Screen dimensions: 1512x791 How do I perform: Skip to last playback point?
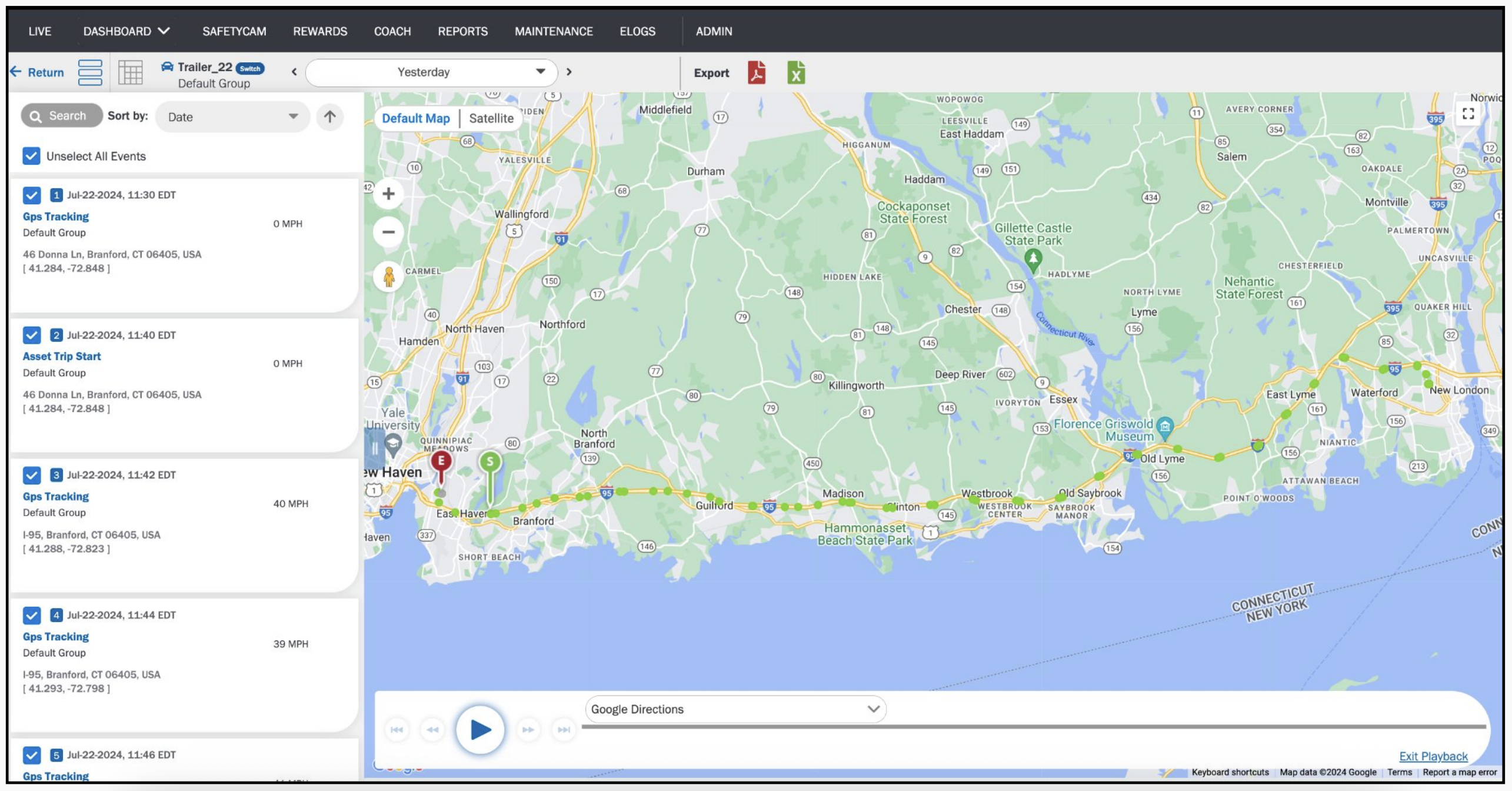tap(564, 730)
